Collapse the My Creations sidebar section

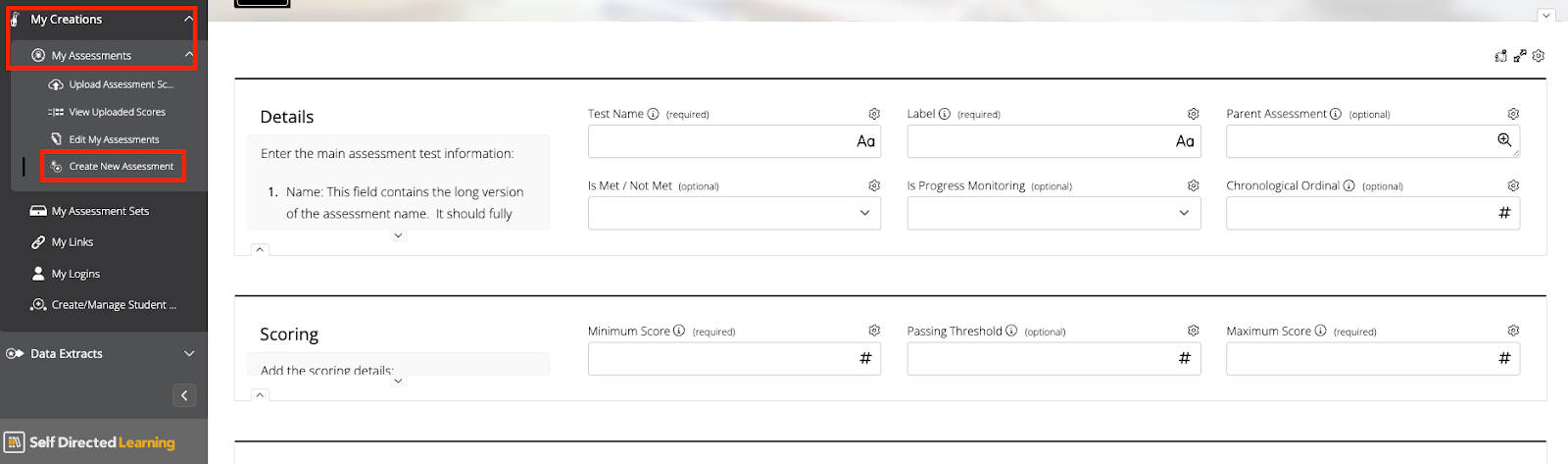(x=188, y=19)
